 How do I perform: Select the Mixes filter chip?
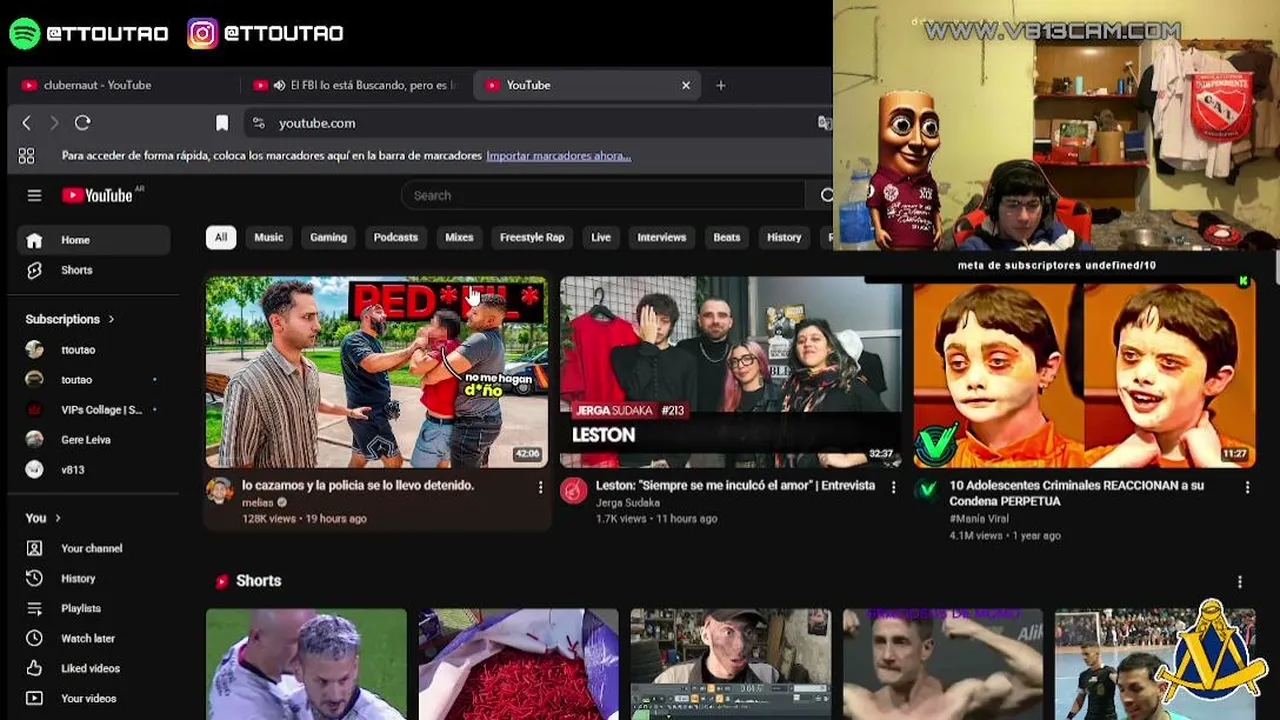tap(459, 237)
